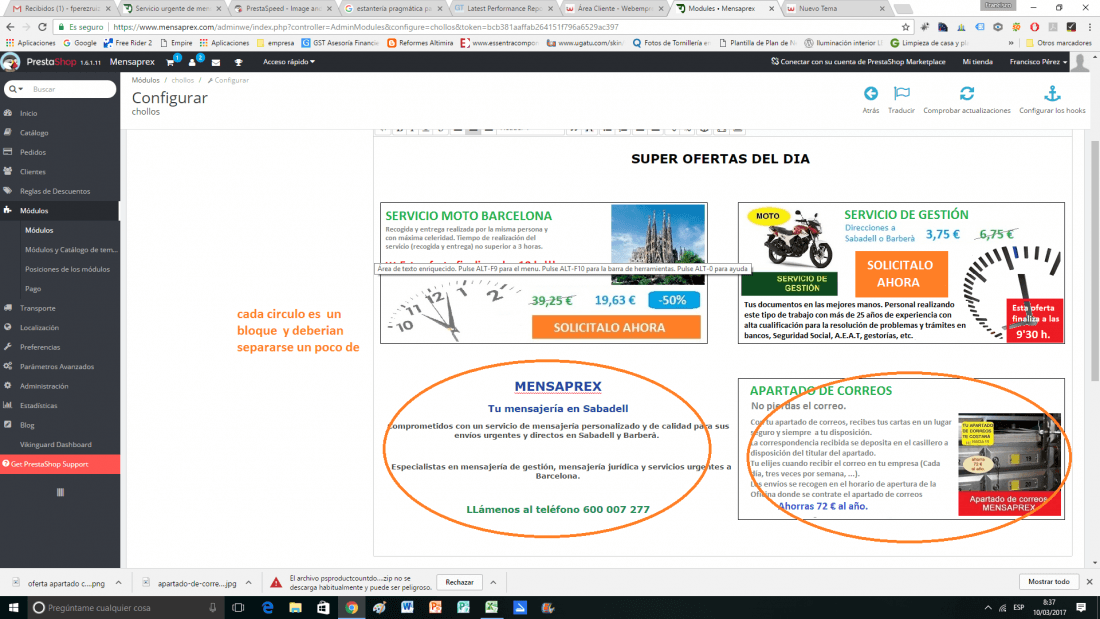Open Estadísticas in the sidebar

tap(39, 406)
